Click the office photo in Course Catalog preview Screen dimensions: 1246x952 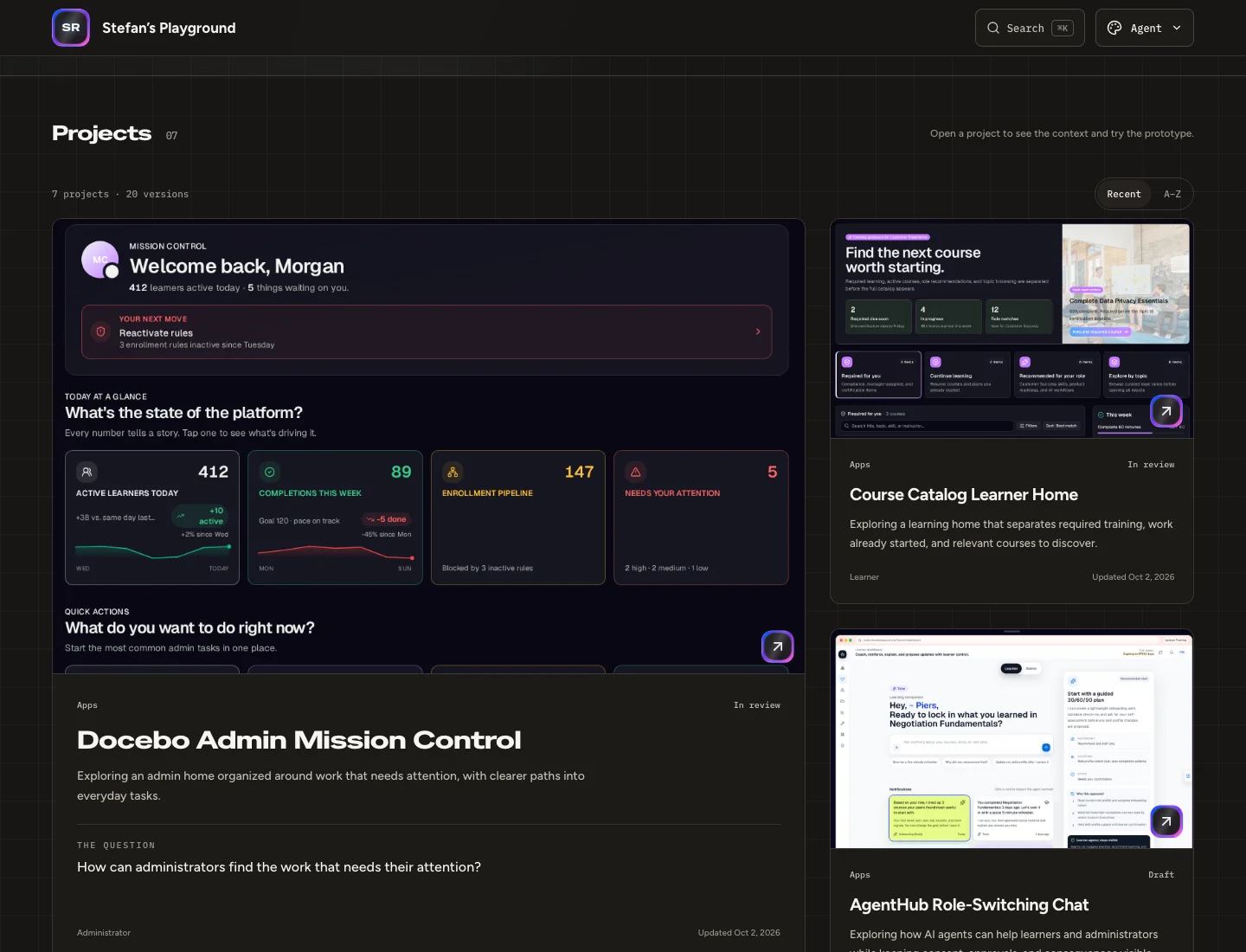(x=1126, y=284)
